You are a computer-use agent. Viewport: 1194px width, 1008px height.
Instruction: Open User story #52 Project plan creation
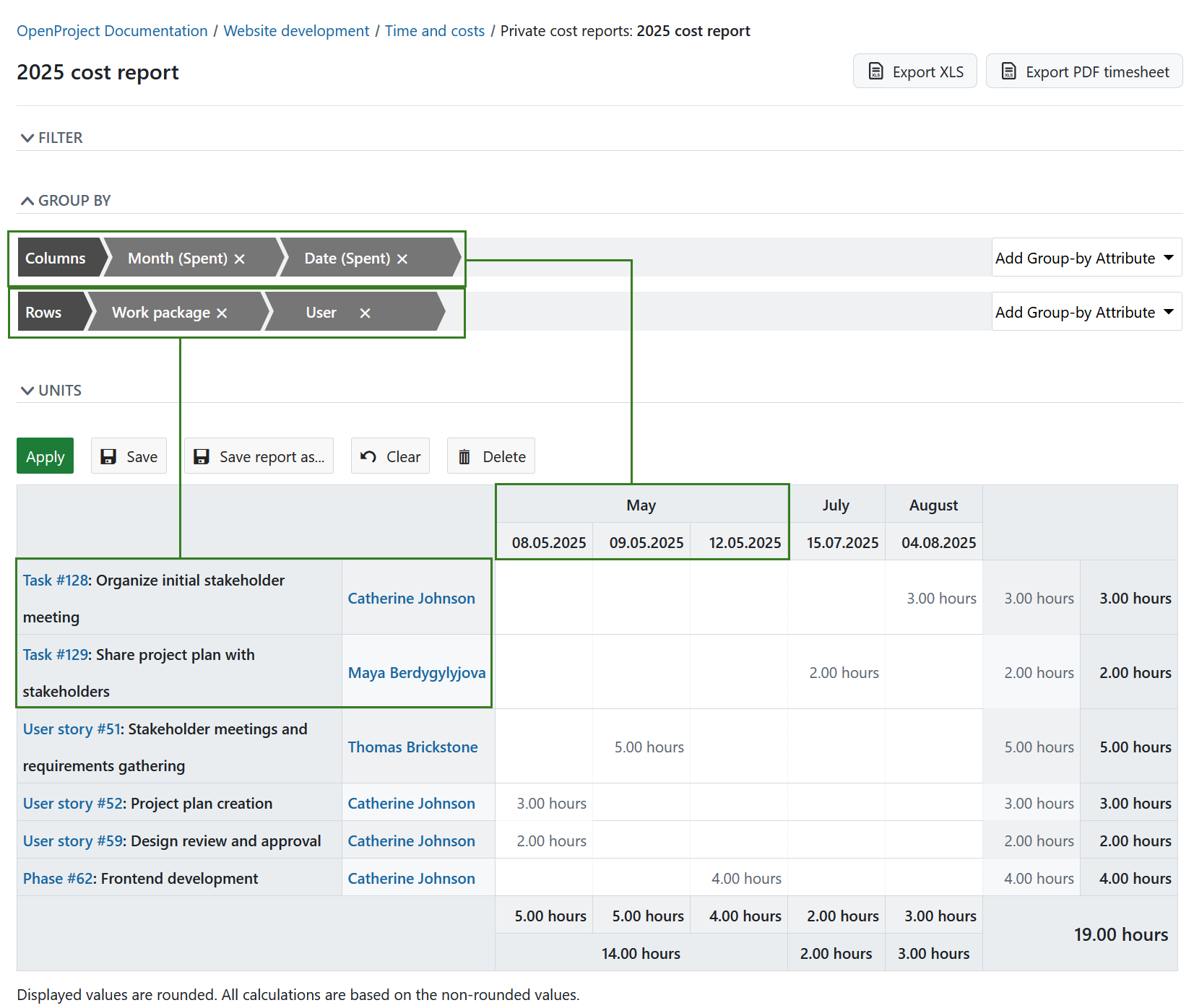71,803
